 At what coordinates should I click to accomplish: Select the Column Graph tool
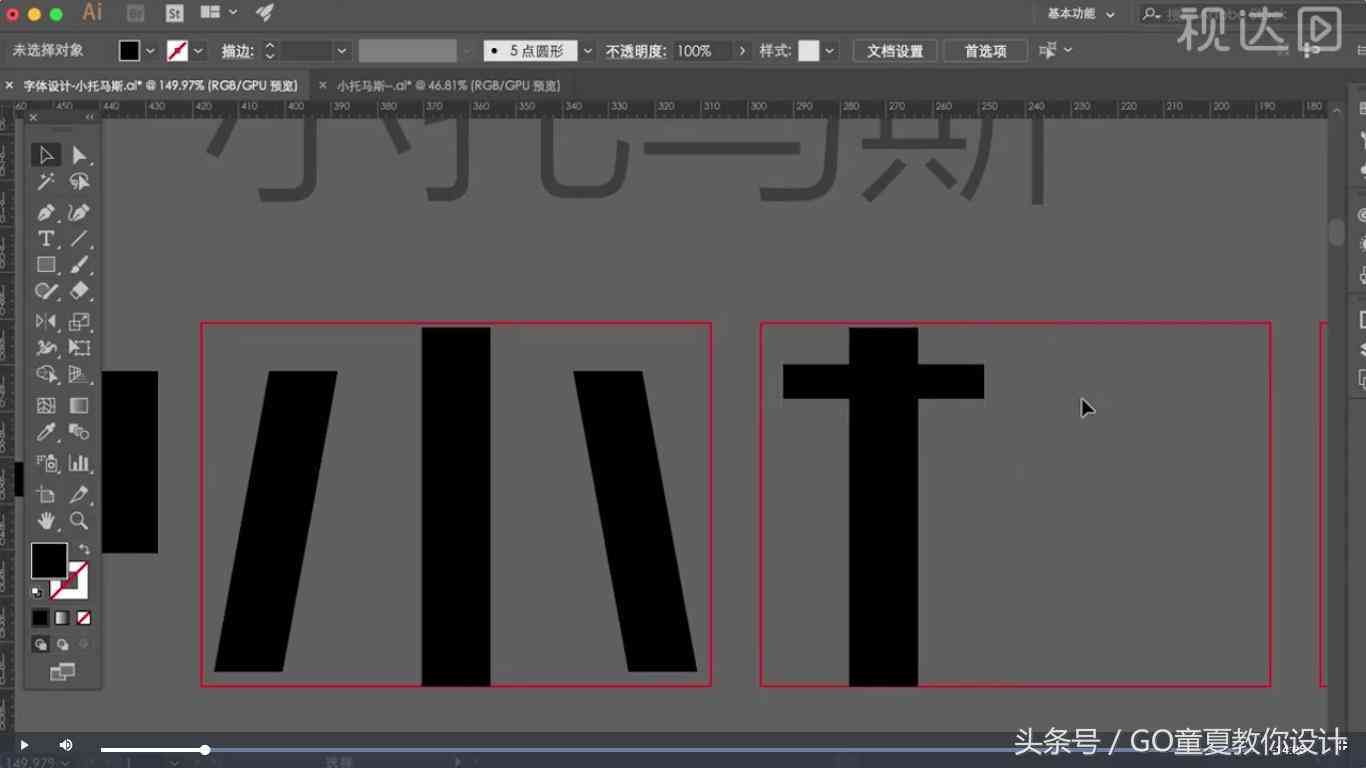pyautogui.click(x=79, y=463)
